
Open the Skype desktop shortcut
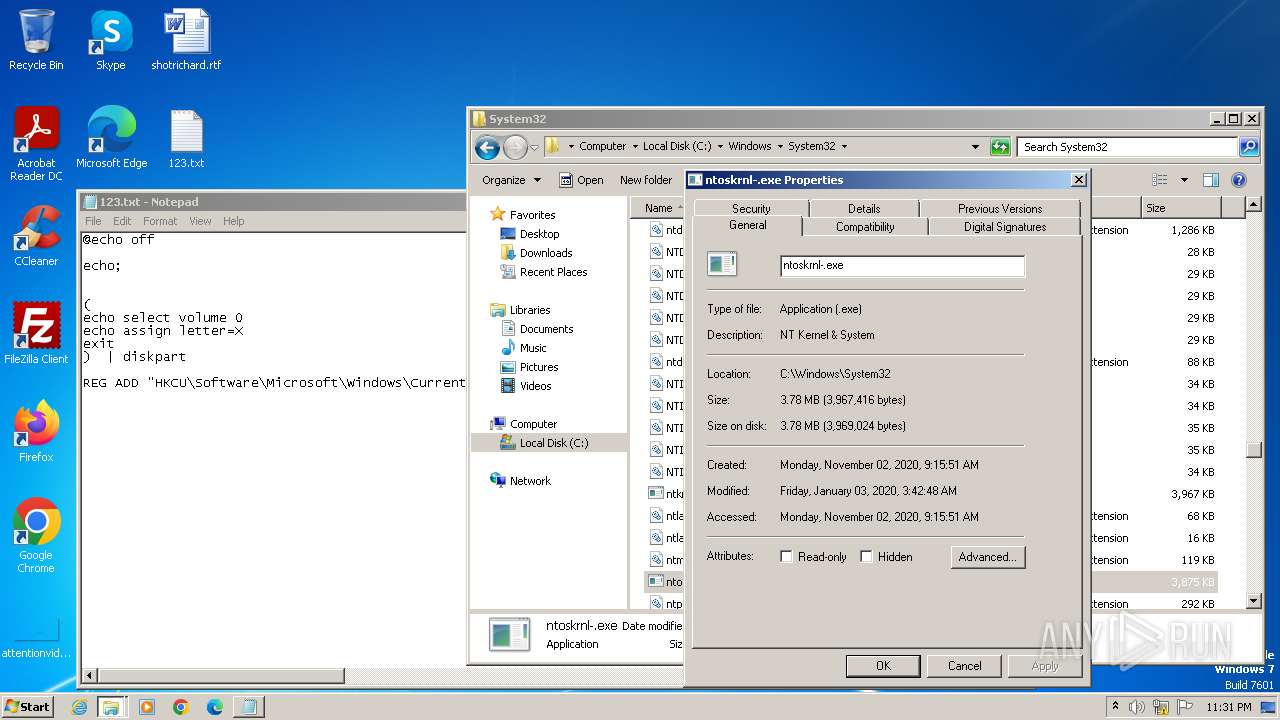tap(111, 40)
